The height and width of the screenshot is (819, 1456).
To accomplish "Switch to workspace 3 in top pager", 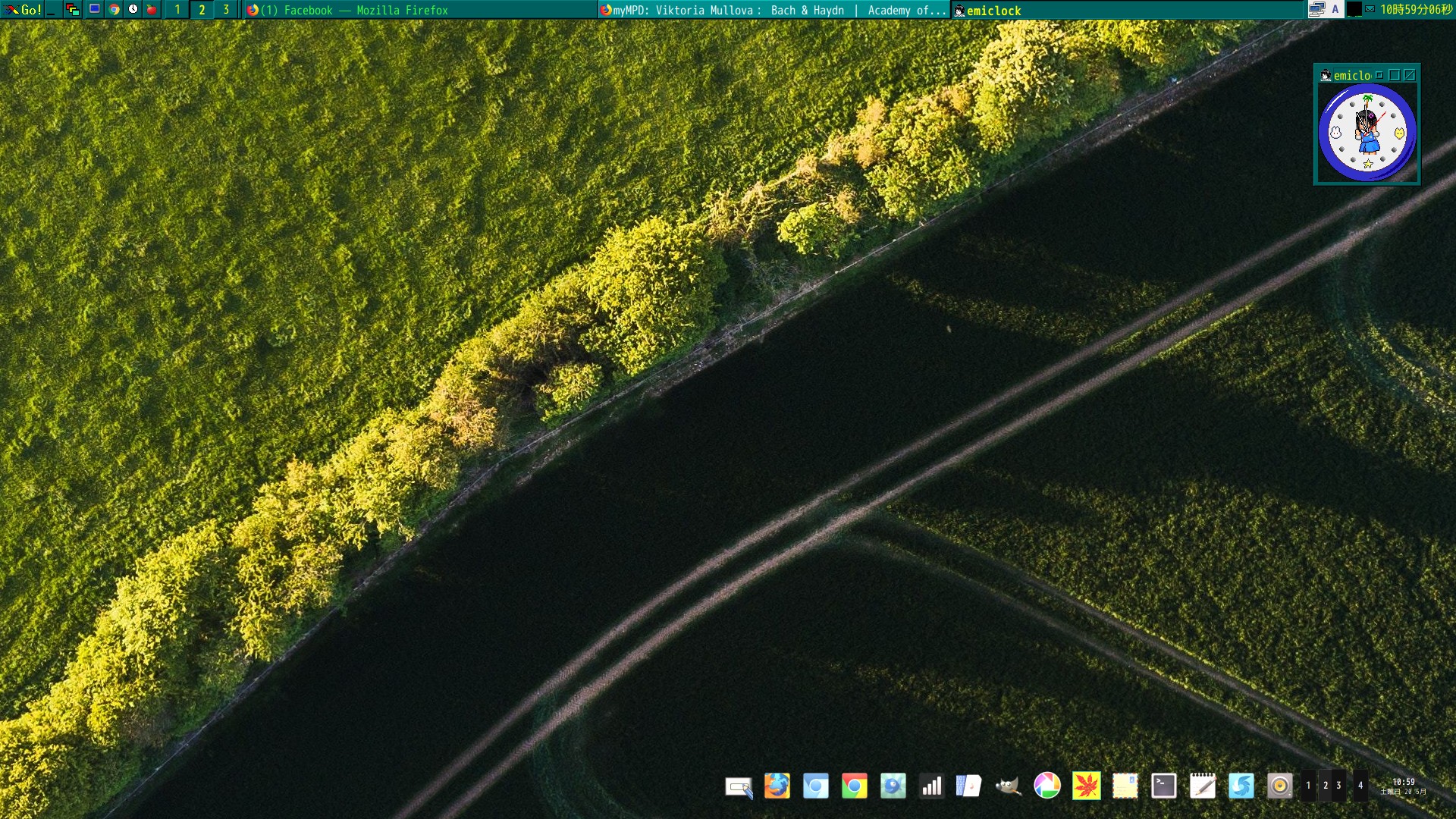I will point(226,10).
